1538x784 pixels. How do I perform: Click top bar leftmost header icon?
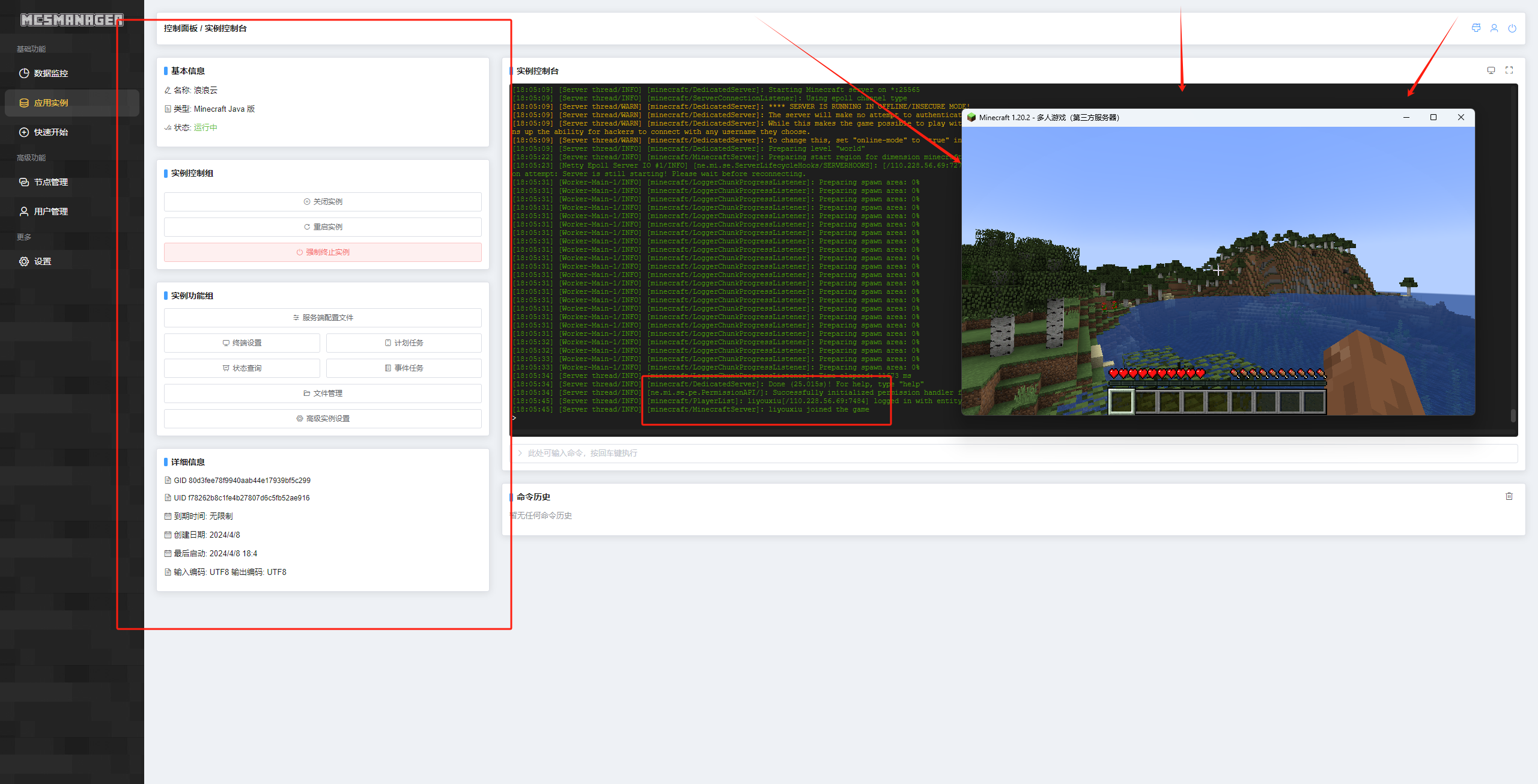coord(1476,28)
